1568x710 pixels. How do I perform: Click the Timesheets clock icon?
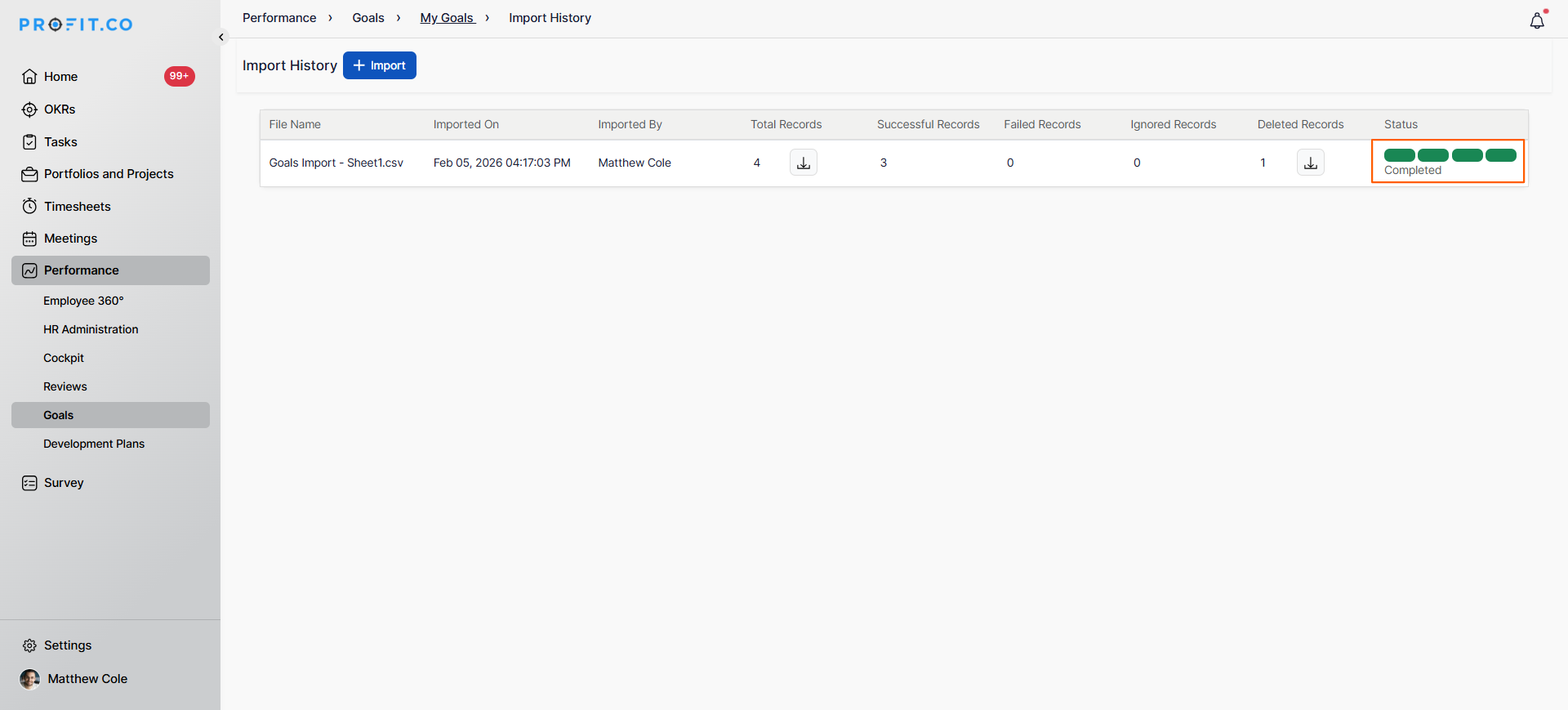(29, 207)
